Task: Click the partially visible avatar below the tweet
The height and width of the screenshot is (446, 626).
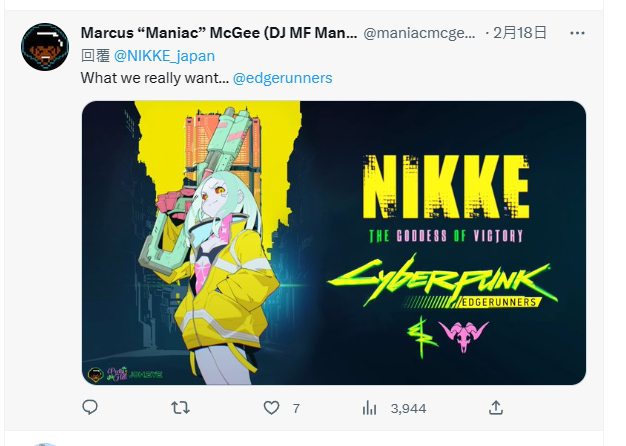Action: click(45, 443)
